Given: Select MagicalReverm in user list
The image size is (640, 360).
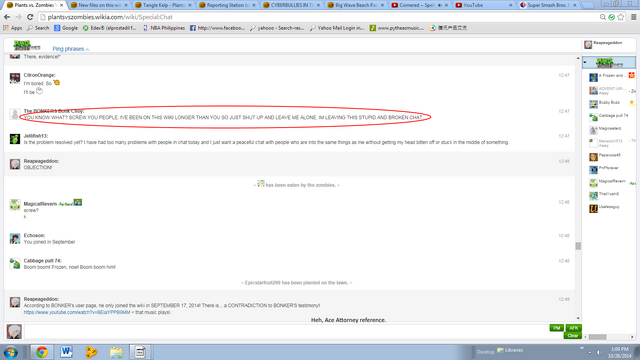Looking at the screenshot, I should (x=611, y=182).
